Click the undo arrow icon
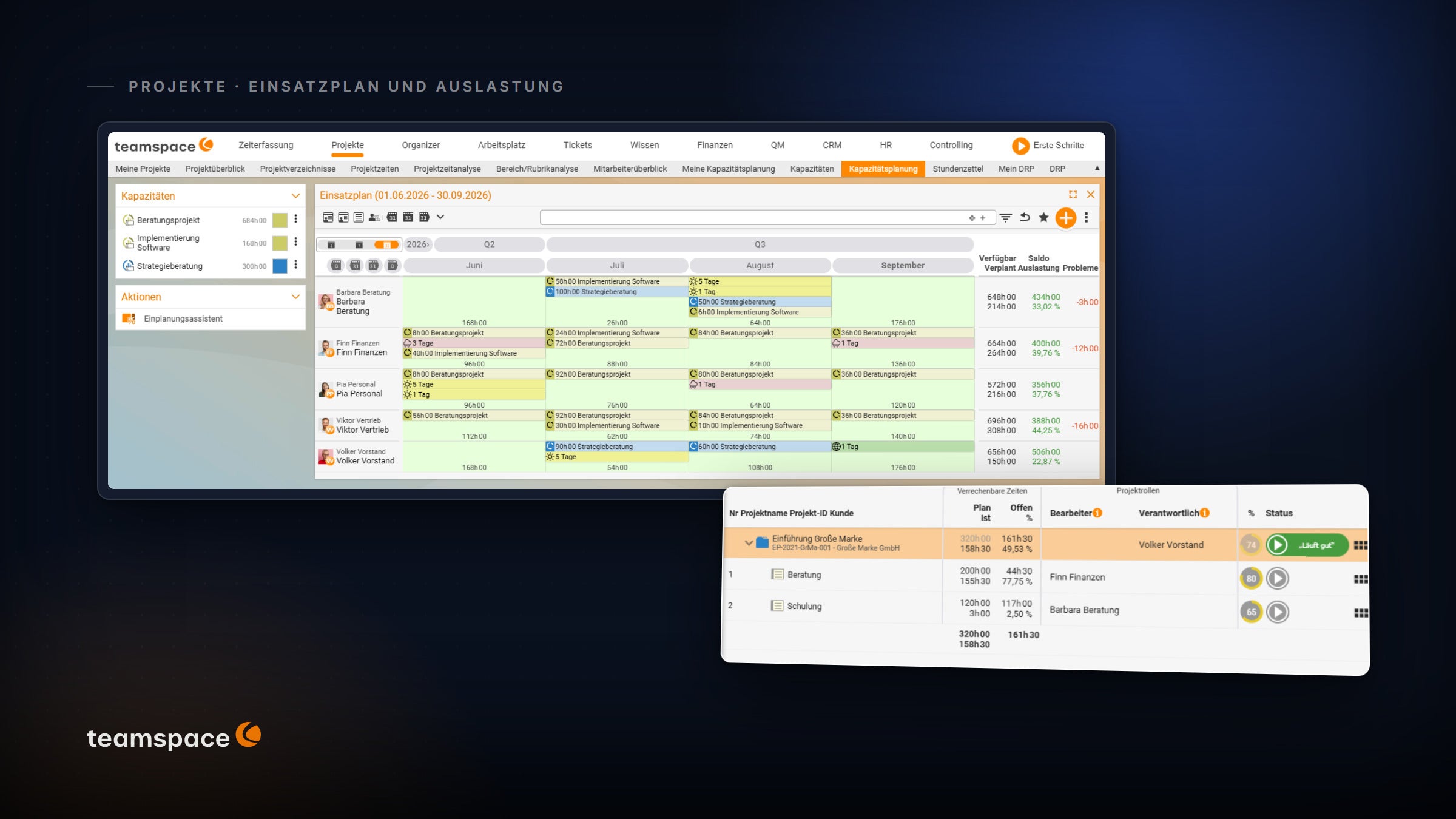Image resolution: width=1456 pixels, height=819 pixels. (1025, 217)
